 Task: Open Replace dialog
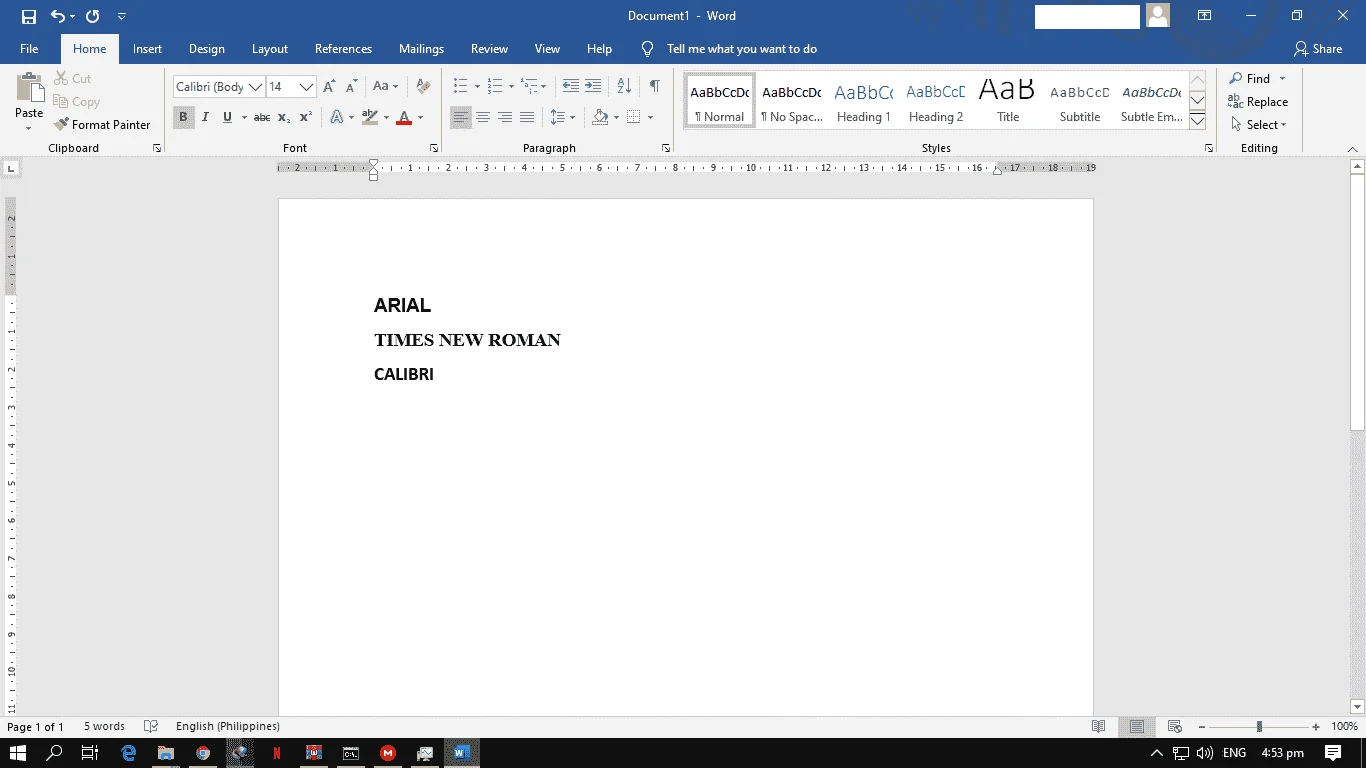(x=1258, y=101)
